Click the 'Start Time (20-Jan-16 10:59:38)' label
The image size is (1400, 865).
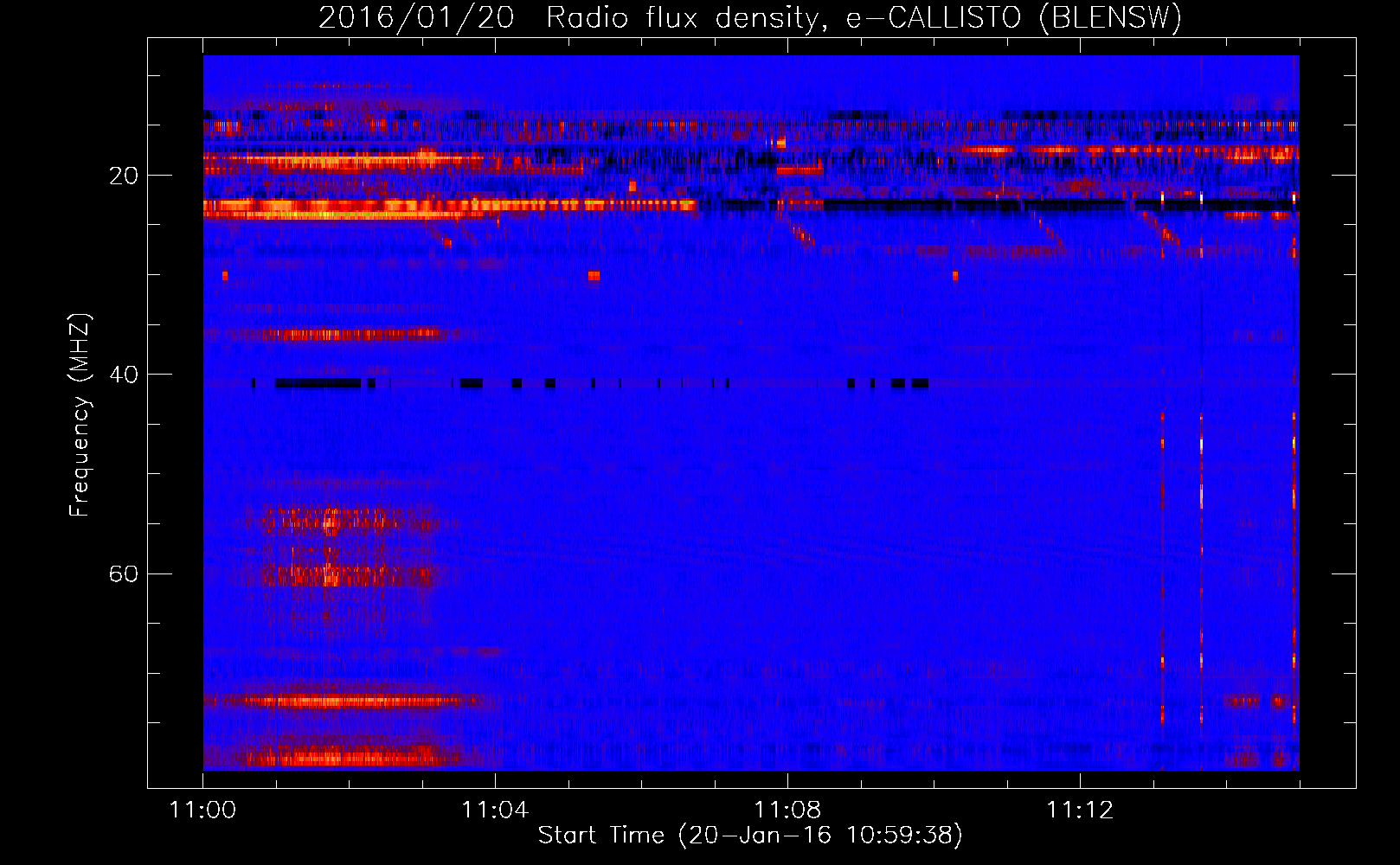click(x=750, y=836)
